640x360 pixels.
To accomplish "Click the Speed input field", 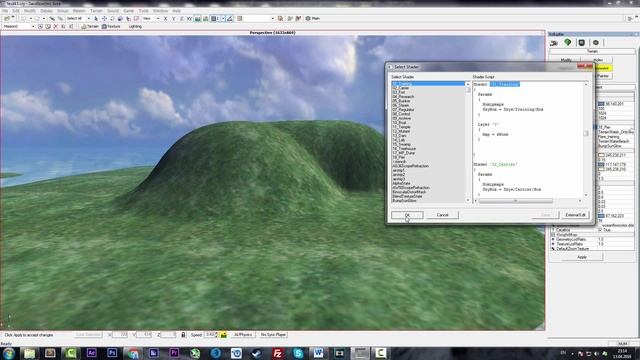I will 209,335.
